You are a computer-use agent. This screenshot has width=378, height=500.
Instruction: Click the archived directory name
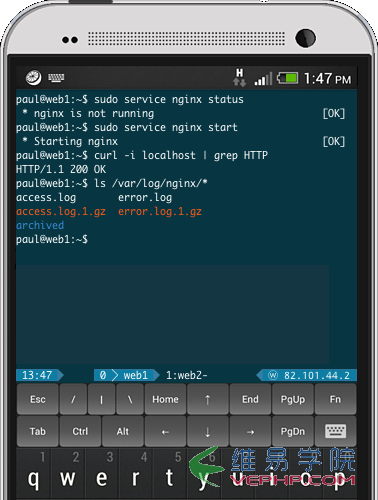40,225
